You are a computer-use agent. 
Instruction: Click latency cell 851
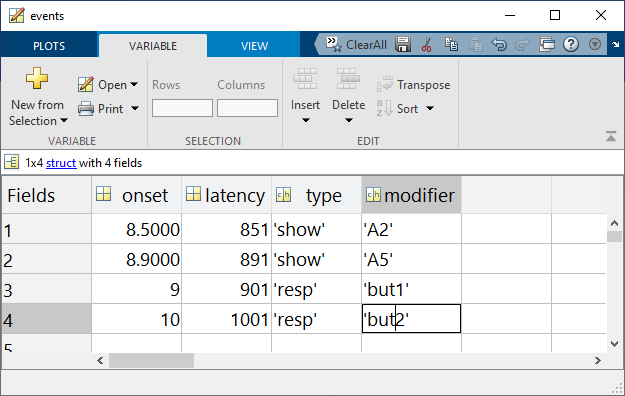tap(226, 229)
